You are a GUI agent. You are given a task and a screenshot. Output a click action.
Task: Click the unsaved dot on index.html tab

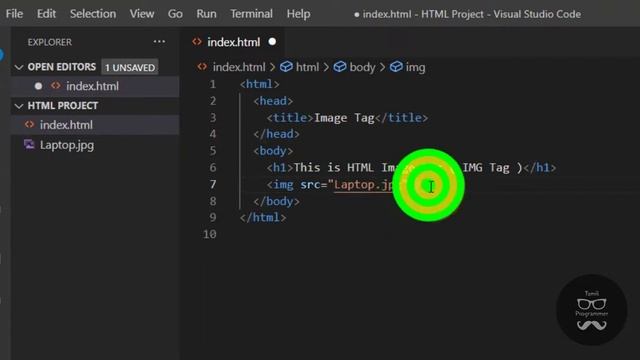coord(272,42)
